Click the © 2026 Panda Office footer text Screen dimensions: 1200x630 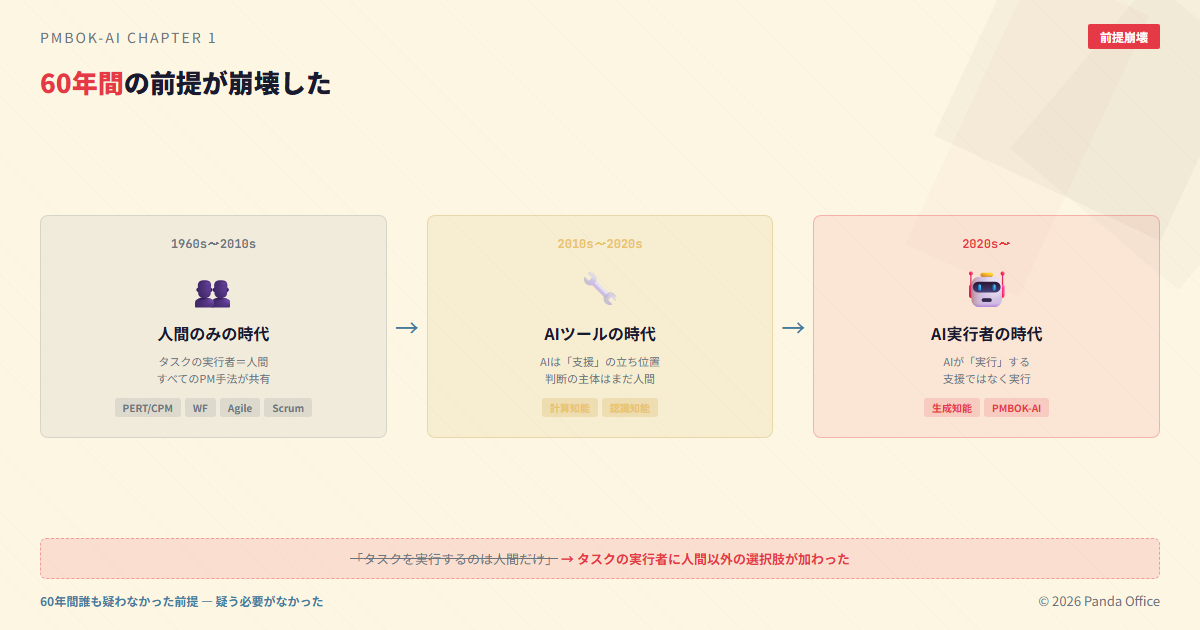tap(1098, 601)
